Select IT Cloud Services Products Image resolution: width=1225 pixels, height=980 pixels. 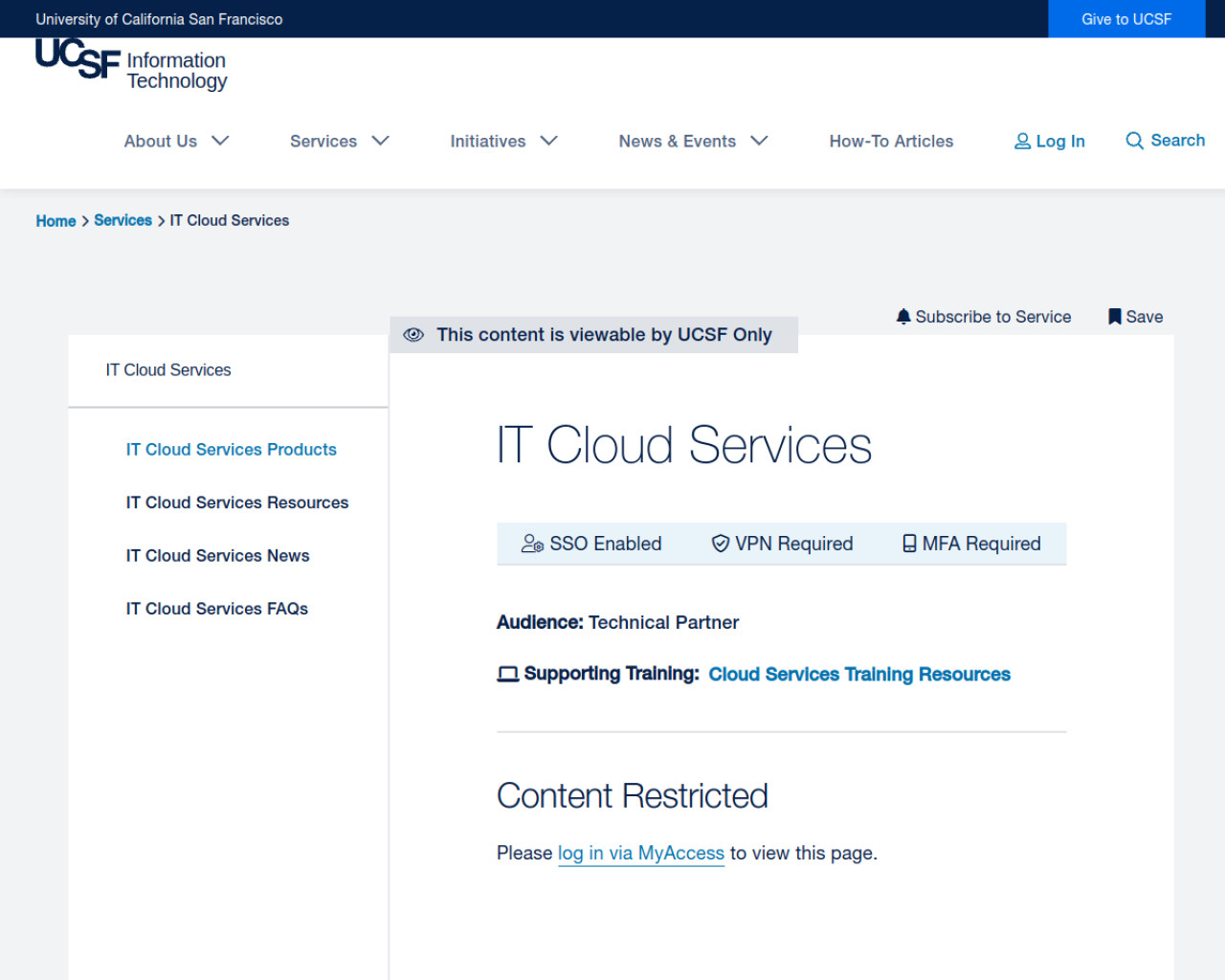(x=232, y=450)
